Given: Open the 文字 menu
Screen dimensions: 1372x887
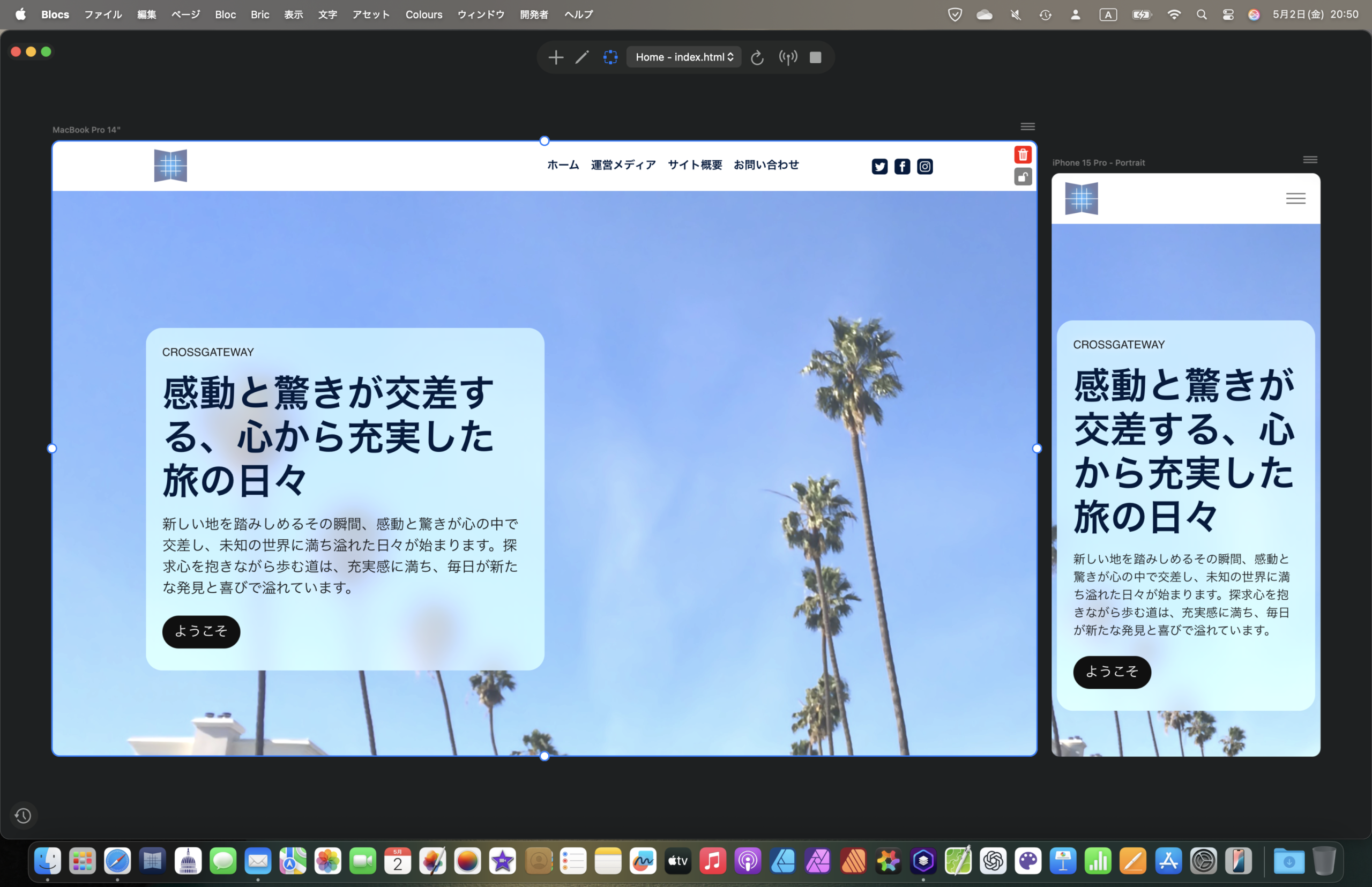Looking at the screenshot, I should pos(327,14).
